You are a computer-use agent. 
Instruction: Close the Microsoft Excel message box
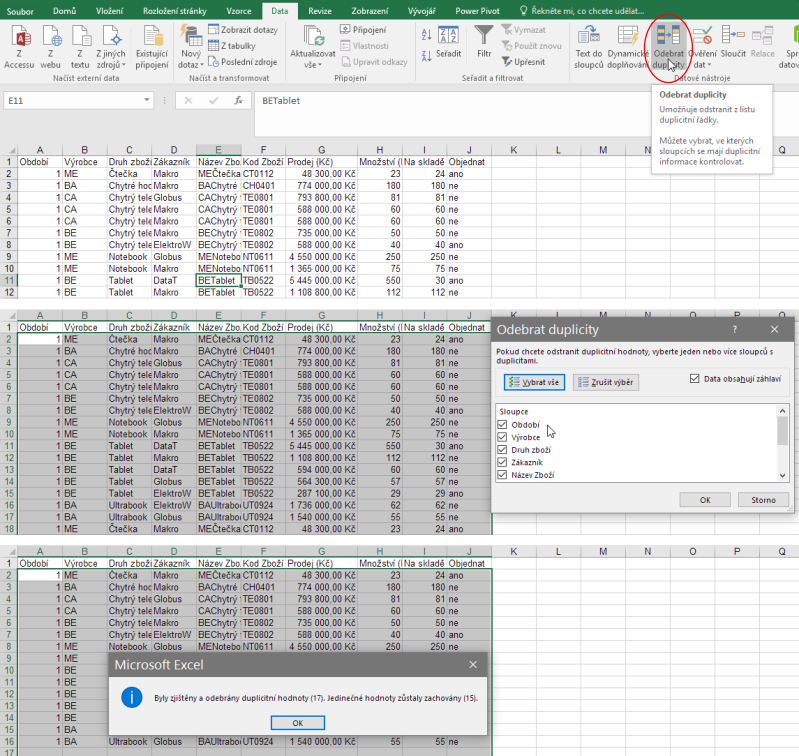tap(473, 664)
